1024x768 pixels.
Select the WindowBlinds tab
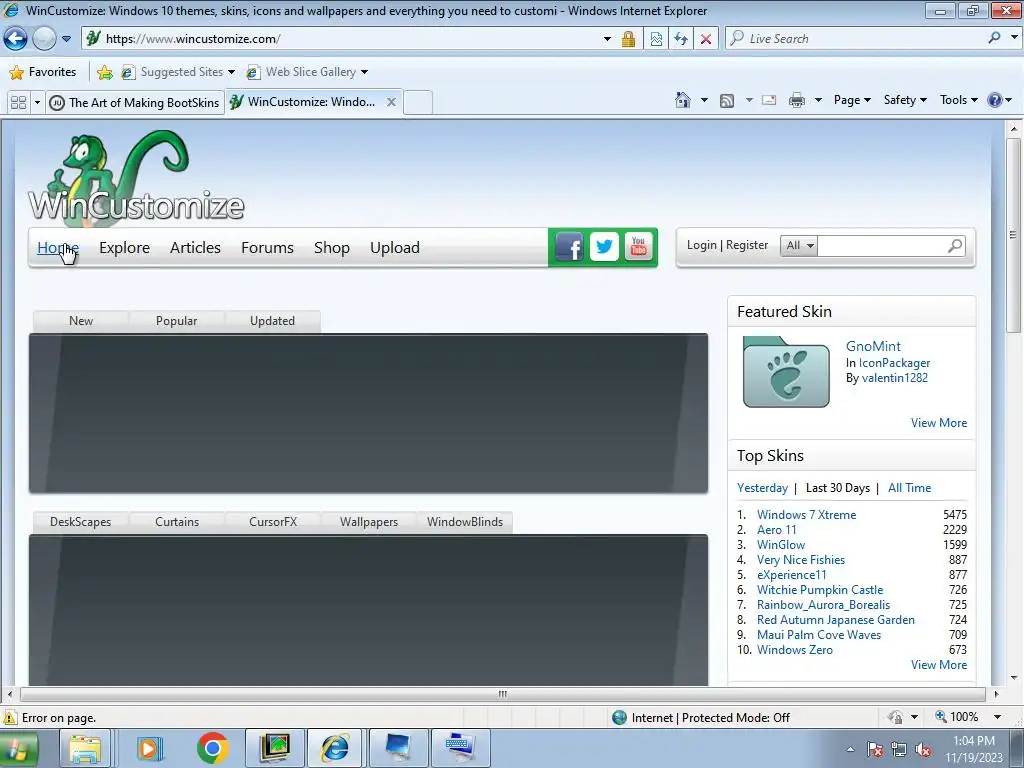click(x=465, y=522)
